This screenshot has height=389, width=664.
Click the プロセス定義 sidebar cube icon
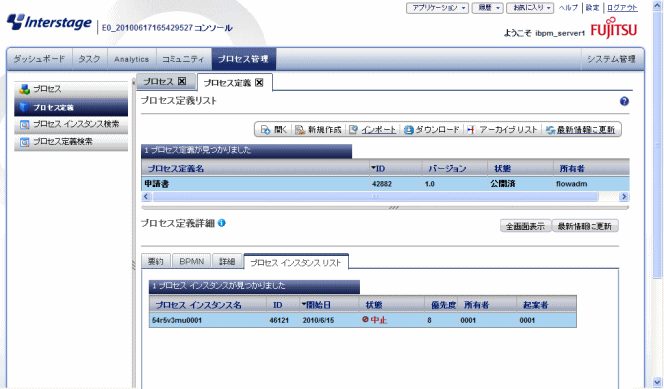(25, 107)
